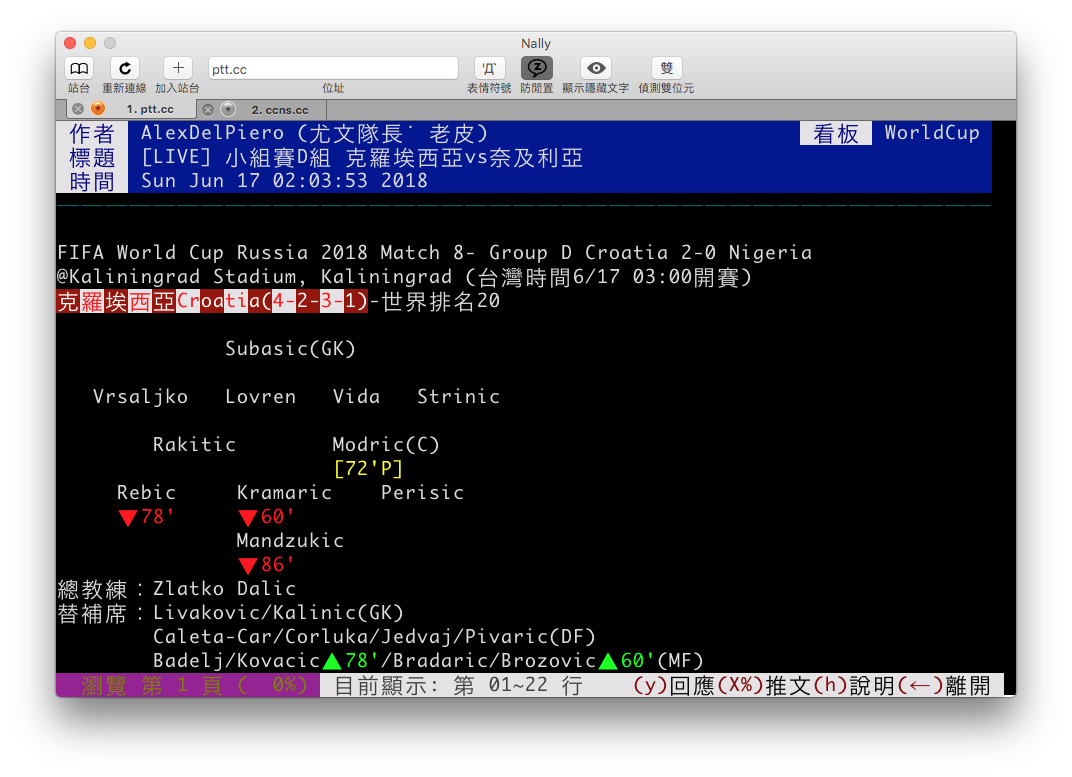Click the player name Vida
The width and height of the screenshot is (1072, 777).
356,397
